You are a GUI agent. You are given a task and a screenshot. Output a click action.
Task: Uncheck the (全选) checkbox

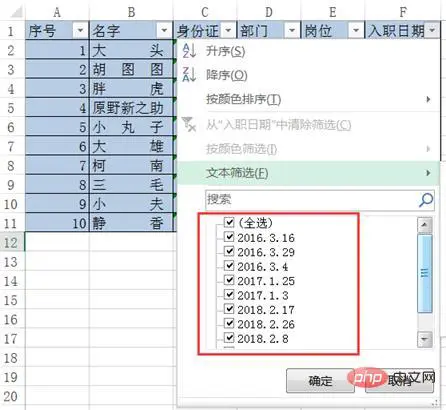pyautogui.click(x=229, y=222)
